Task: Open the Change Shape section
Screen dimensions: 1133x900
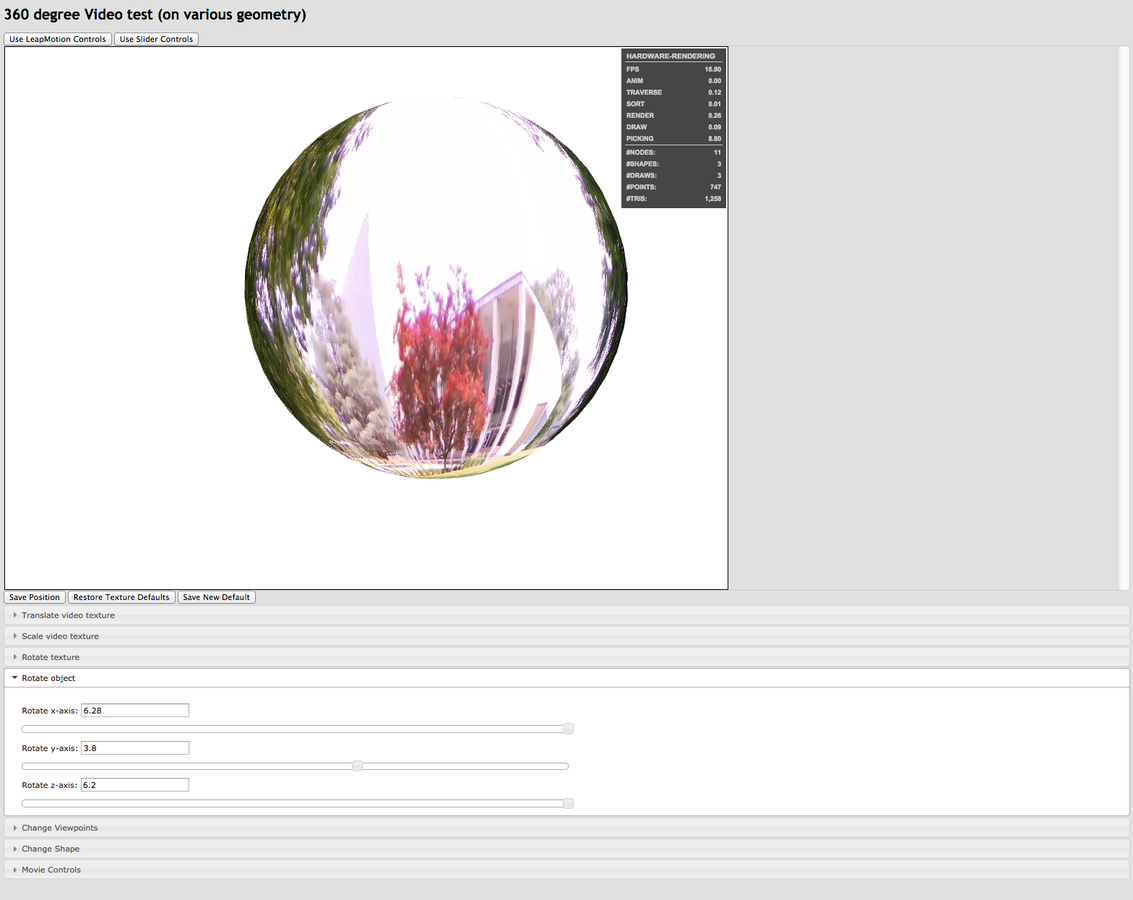Action: tap(51, 849)
